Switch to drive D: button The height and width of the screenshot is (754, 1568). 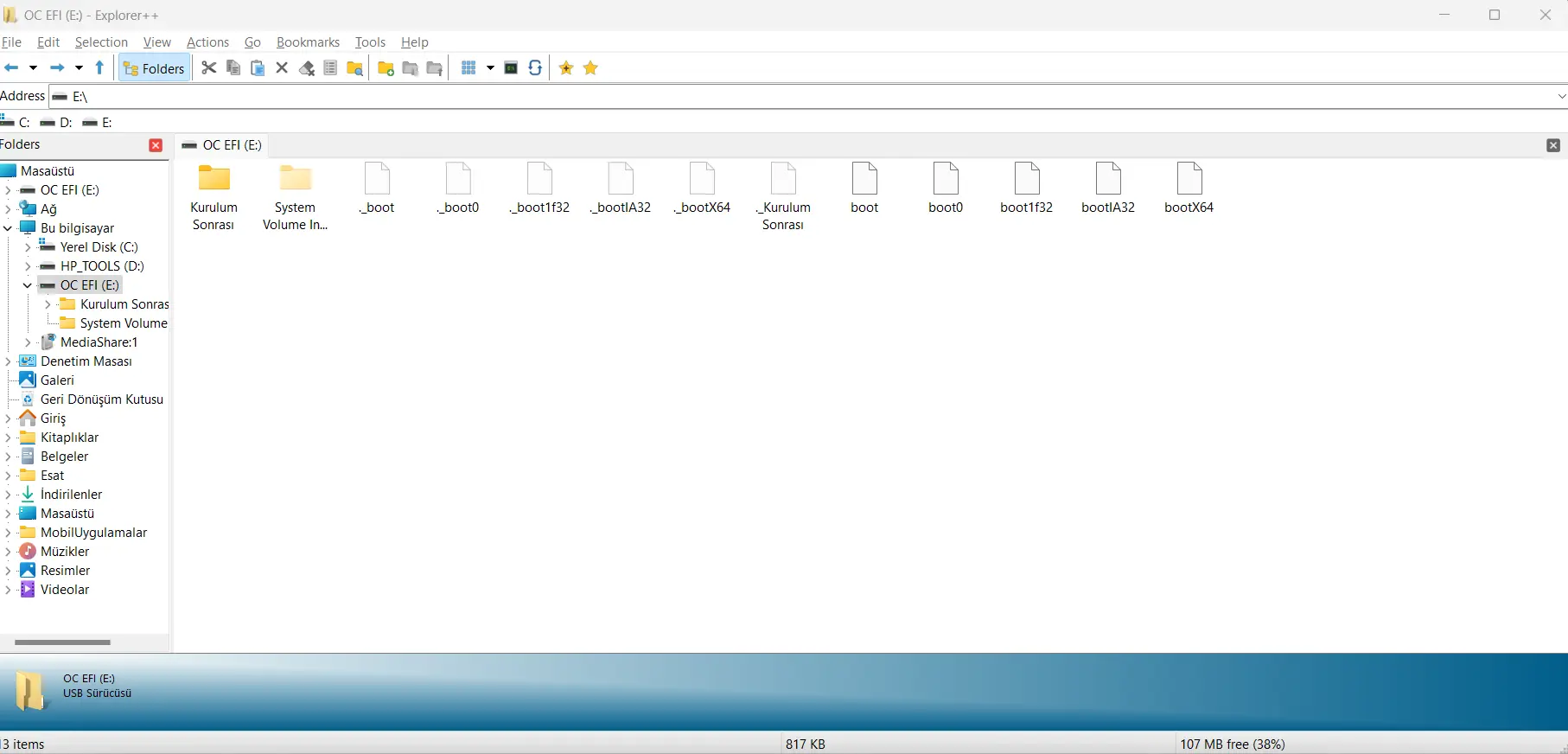(56, 123)
